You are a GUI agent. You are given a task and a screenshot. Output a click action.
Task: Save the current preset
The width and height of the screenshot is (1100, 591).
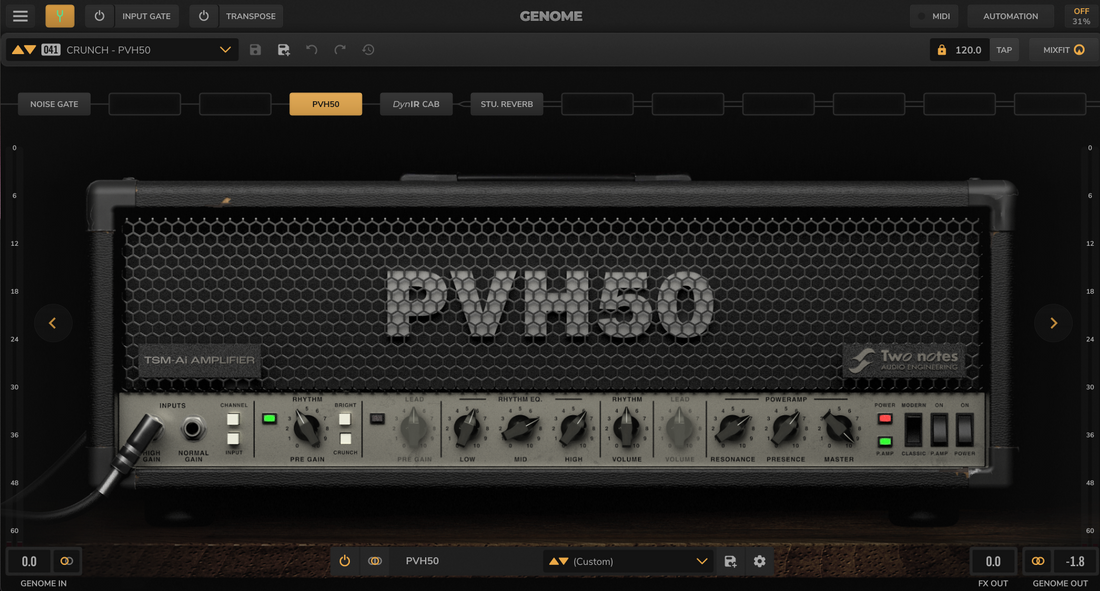click(255, 50)
